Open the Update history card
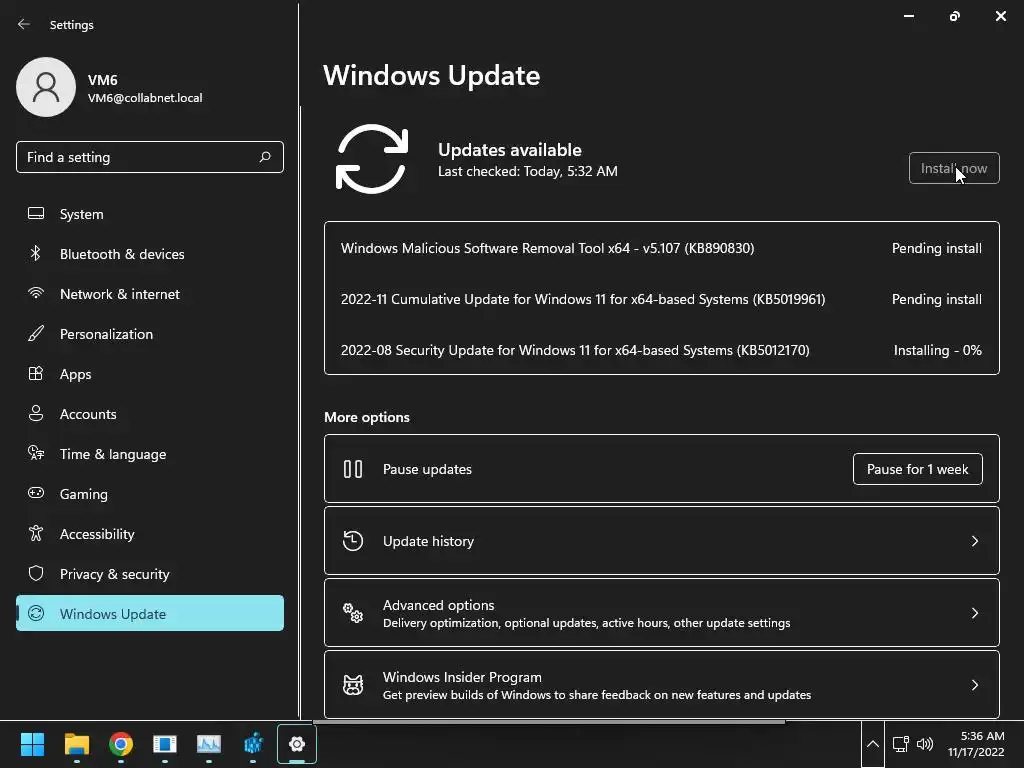Screen dimensions: 1024x768 pyautogui.click(x=662, y=541)
